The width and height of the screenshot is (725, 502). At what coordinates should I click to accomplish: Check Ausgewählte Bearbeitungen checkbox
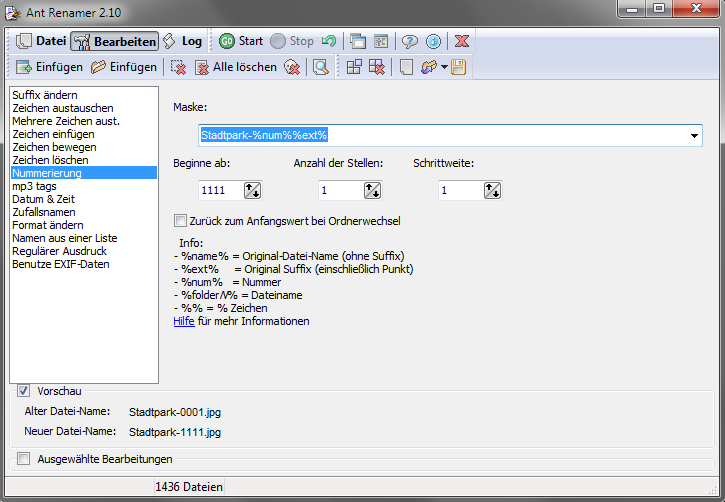(x=24, y=459)
